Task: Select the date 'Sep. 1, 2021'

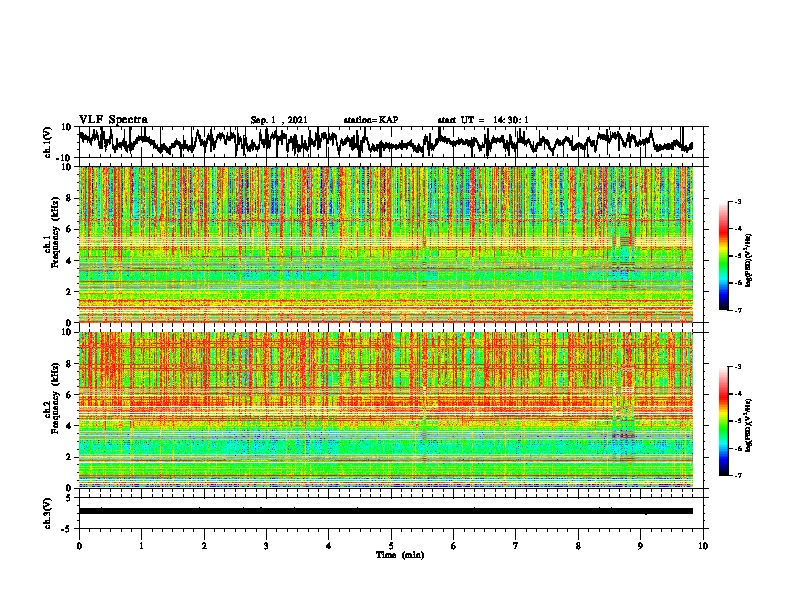Action: 278,120
